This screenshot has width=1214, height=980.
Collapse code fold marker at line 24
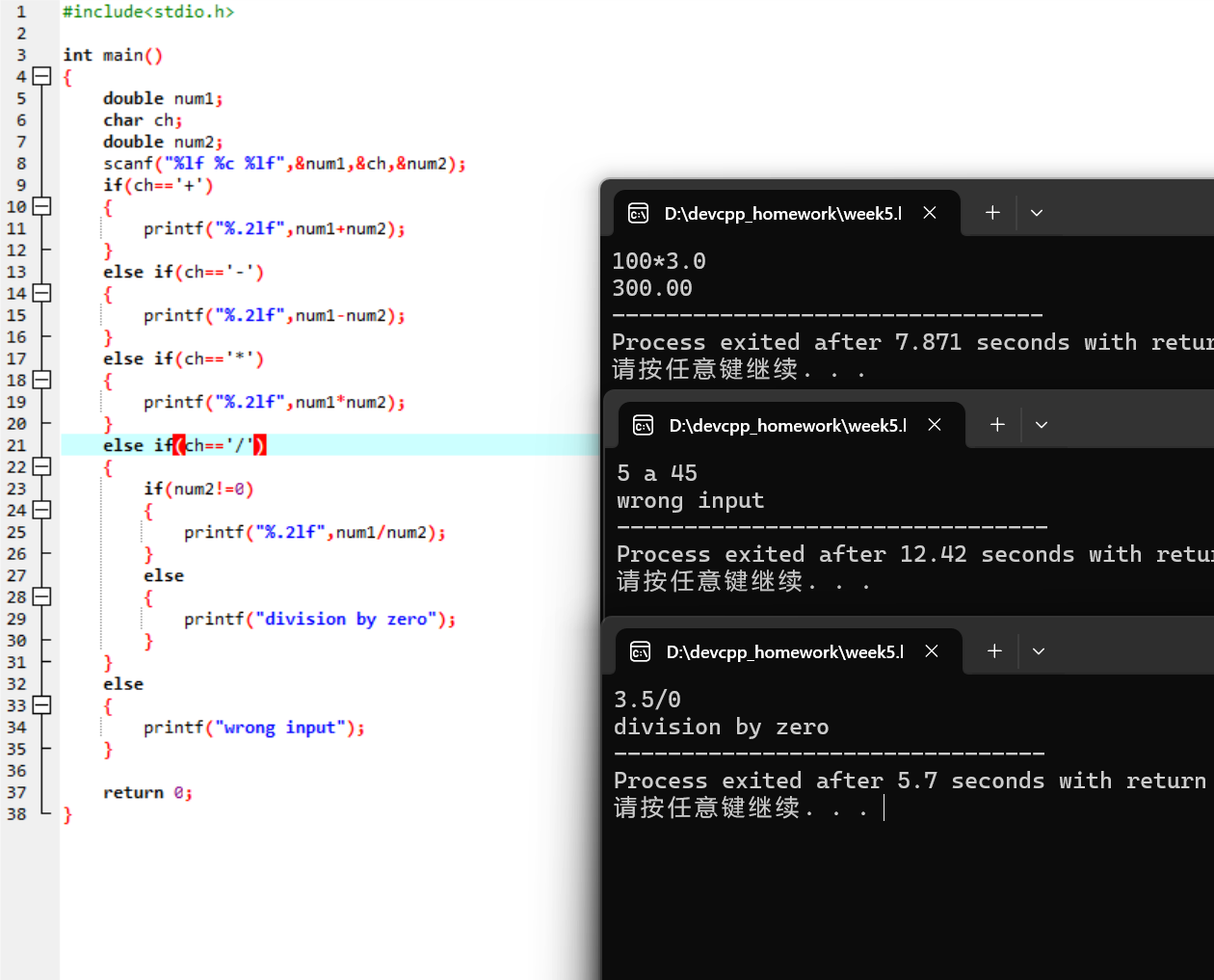point(41,510)
